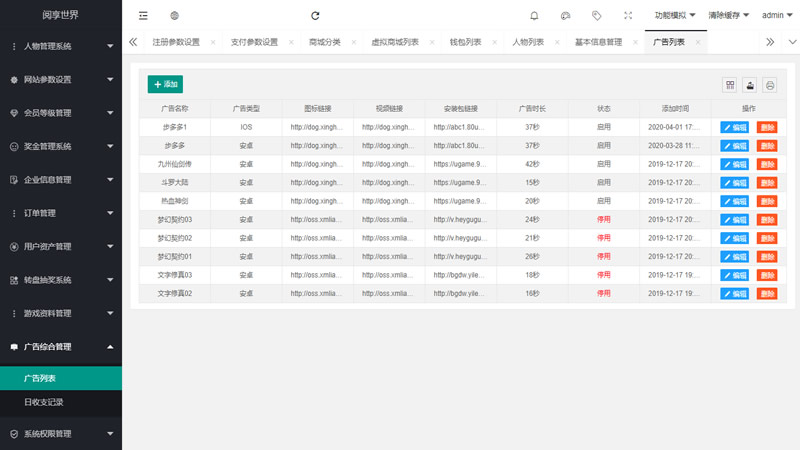Image resolution: width=800 pixels, height=450 pixels.
Task: Click the export icon above table
Action: pyautogui.click(x=749, y=85)
